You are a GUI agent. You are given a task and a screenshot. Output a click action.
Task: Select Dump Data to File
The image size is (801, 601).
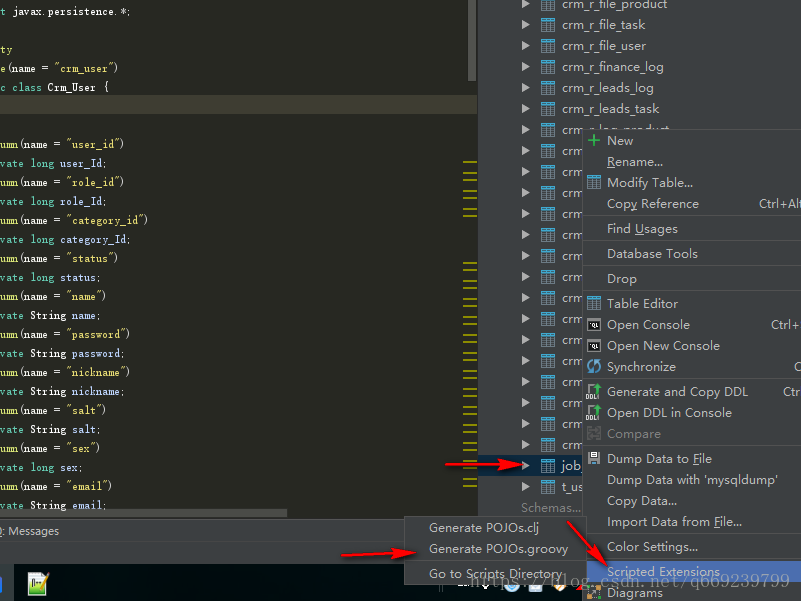[x=692, y=458]
